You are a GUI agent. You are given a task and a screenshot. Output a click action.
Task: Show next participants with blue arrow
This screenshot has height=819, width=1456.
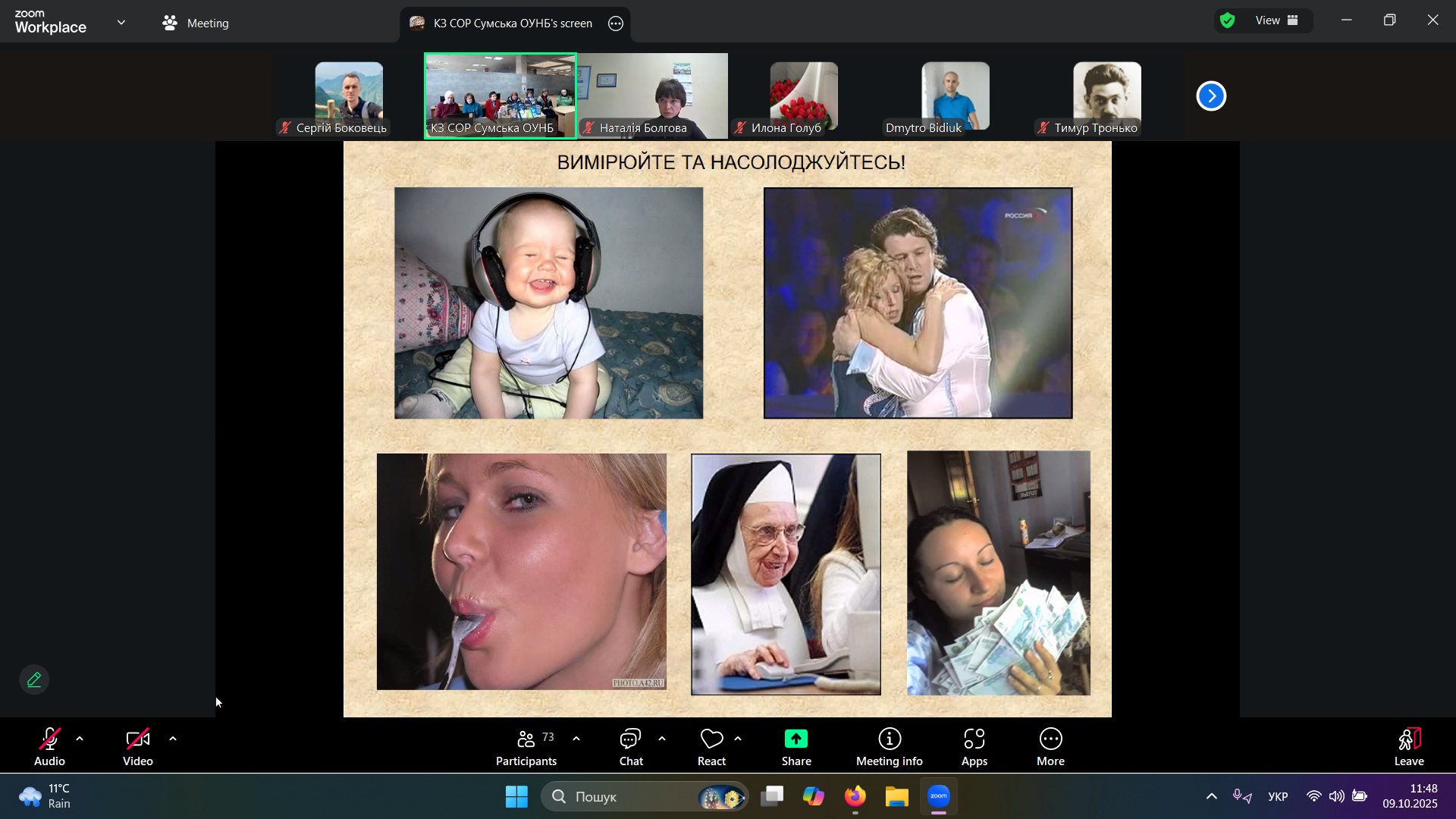tap(1211, 96)
